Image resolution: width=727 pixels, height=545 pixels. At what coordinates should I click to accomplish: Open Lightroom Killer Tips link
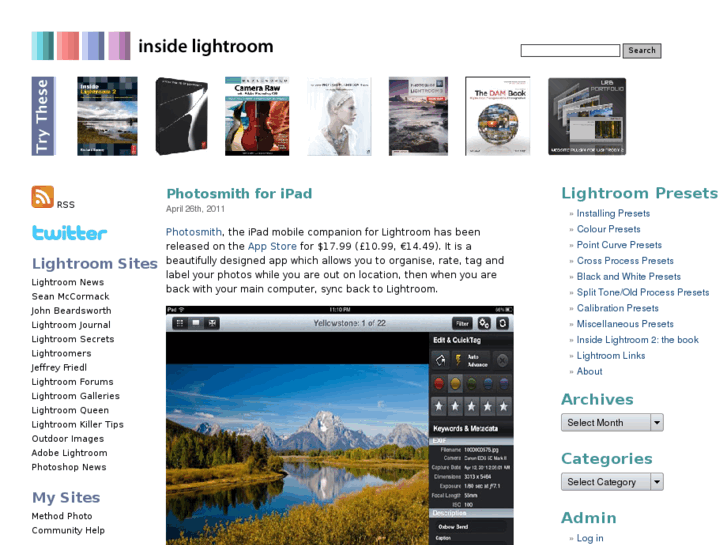click(x=77, y=424)
